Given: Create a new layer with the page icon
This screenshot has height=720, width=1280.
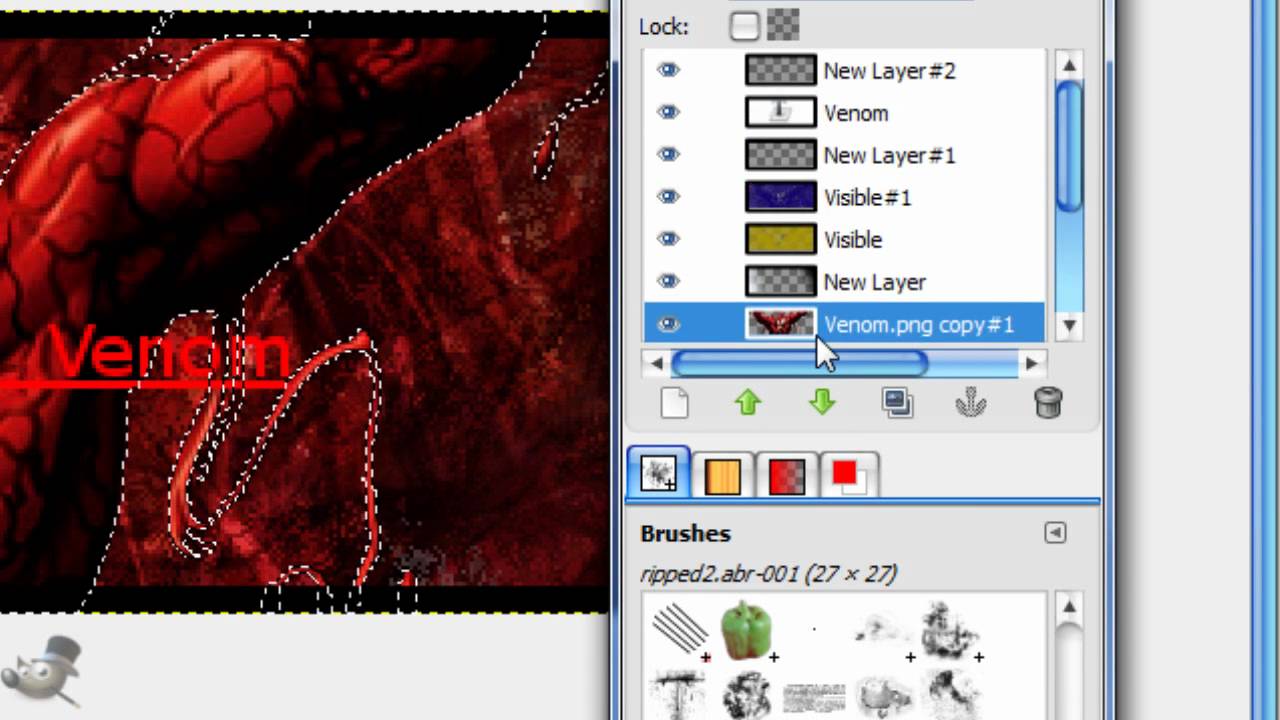Looking at the screenshot, I should pos(675,402).
